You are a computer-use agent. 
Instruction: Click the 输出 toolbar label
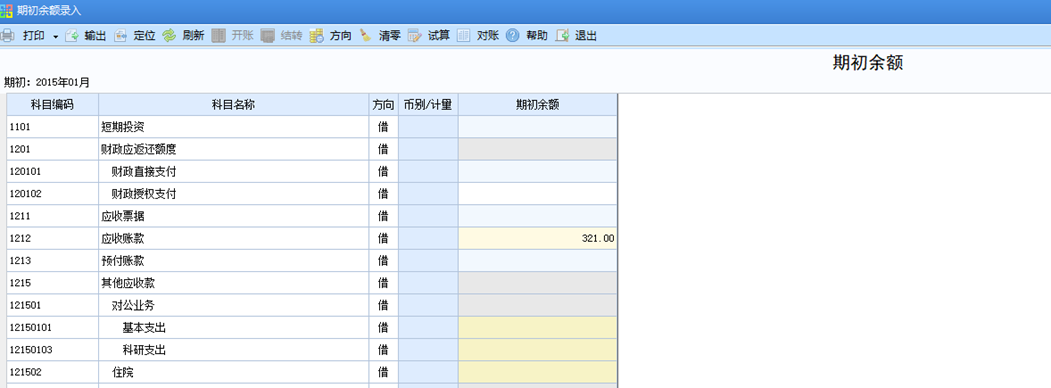point(95,36)
